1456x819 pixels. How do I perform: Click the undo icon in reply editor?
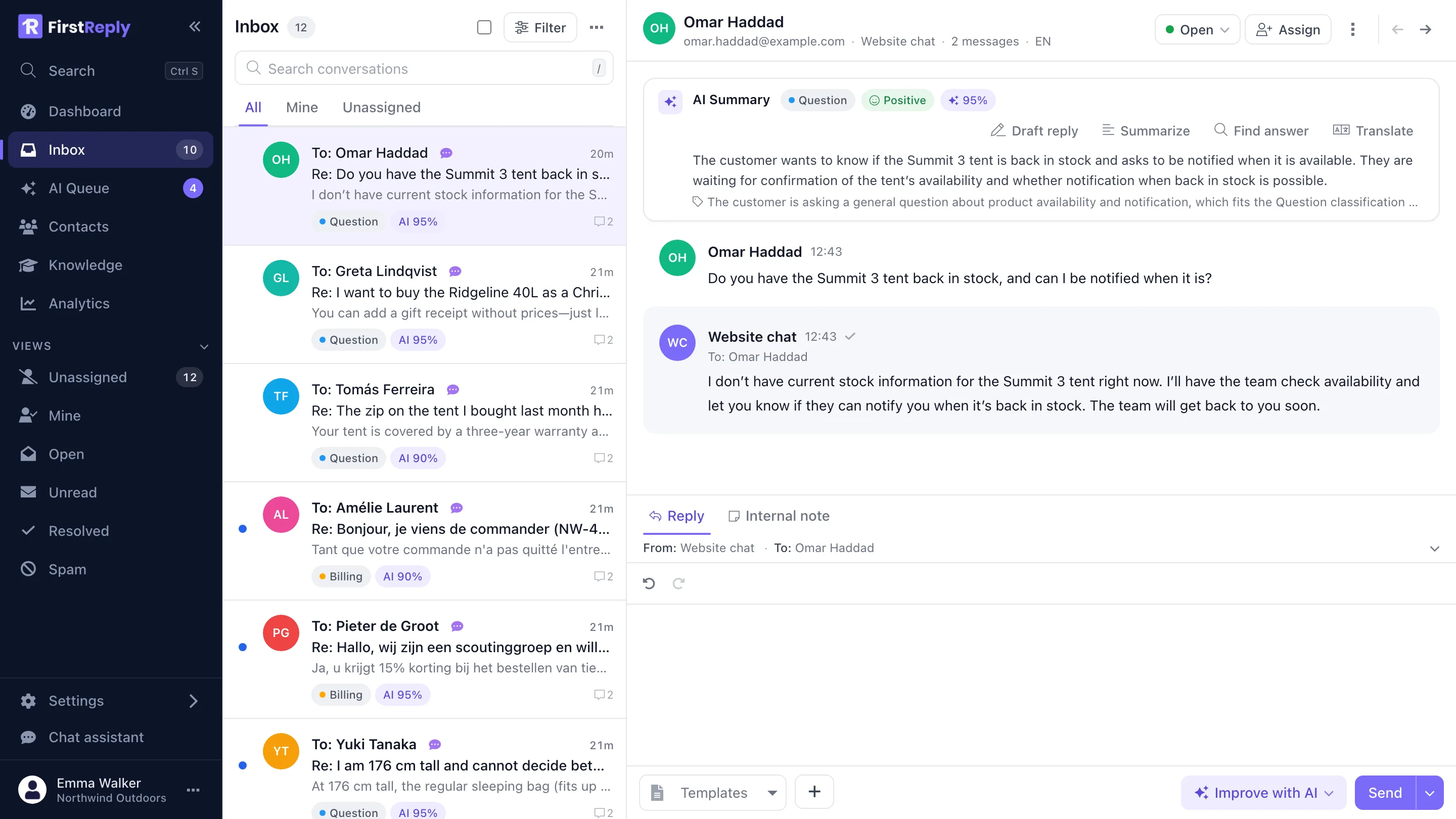click(649, 583)
